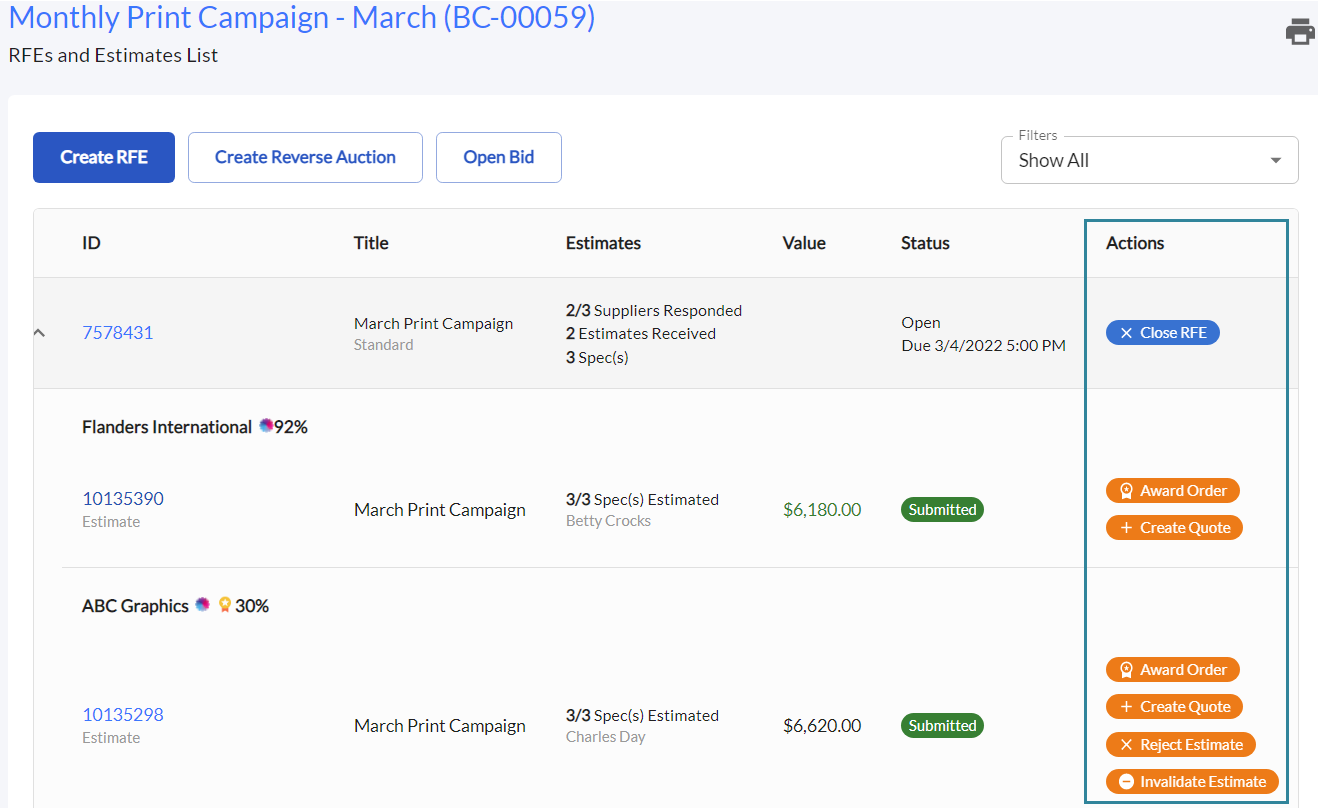The width and height of the screenshot is (1318, 808).
Task: Open estimate link 10135390
Action: pyautogui.click(x=123, y=498)
